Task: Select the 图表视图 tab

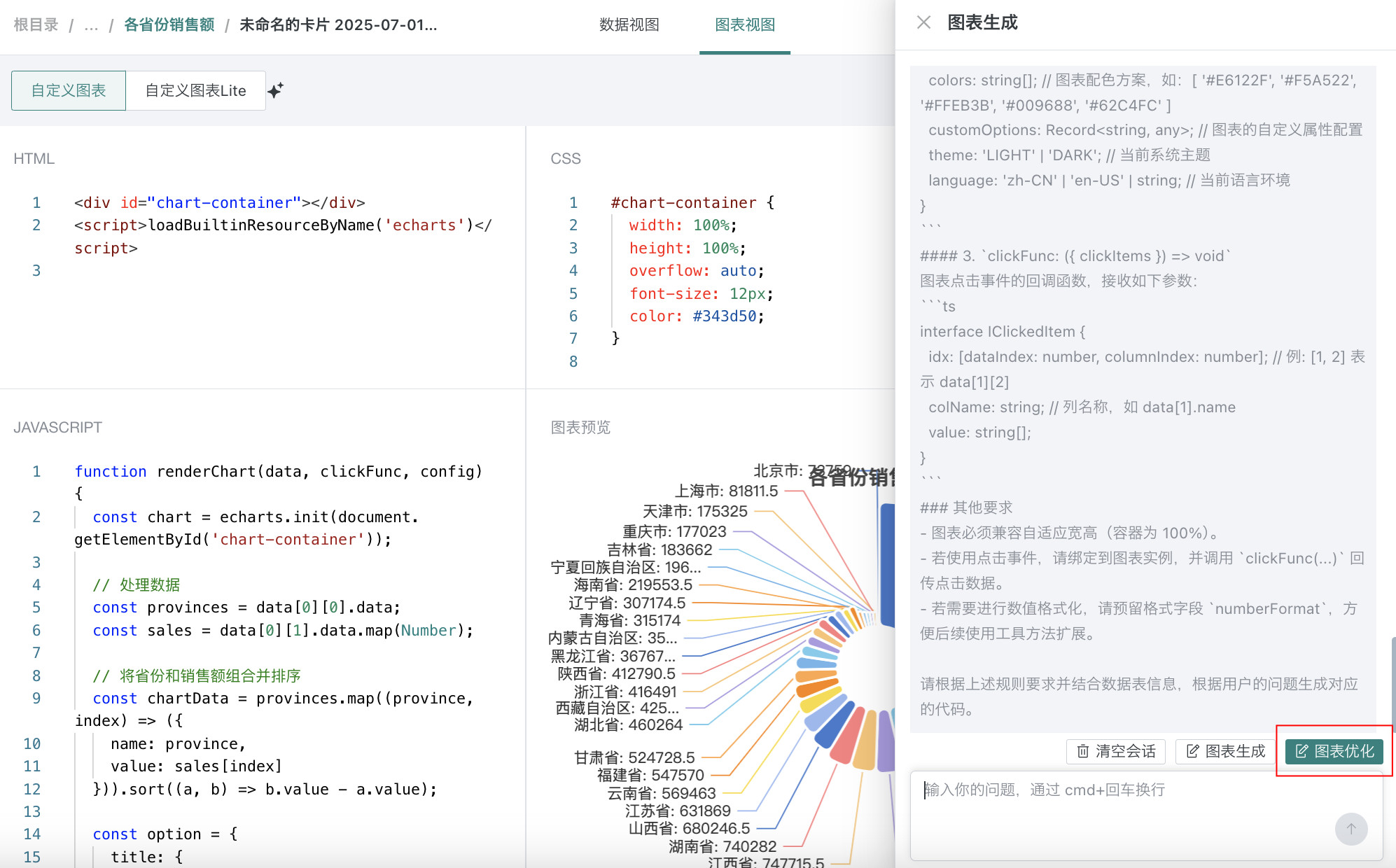Action: (745, 24)
